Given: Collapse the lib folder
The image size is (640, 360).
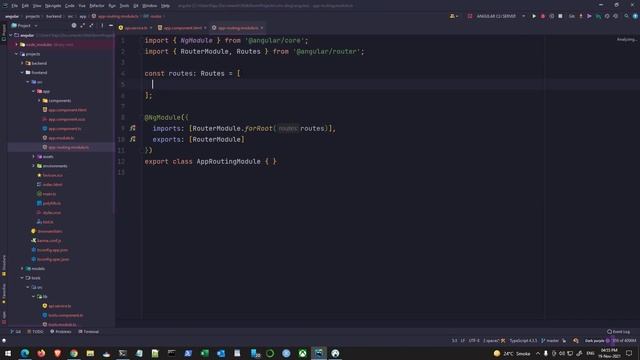Looking at the screenshot, I should click(x=33, y=297).
